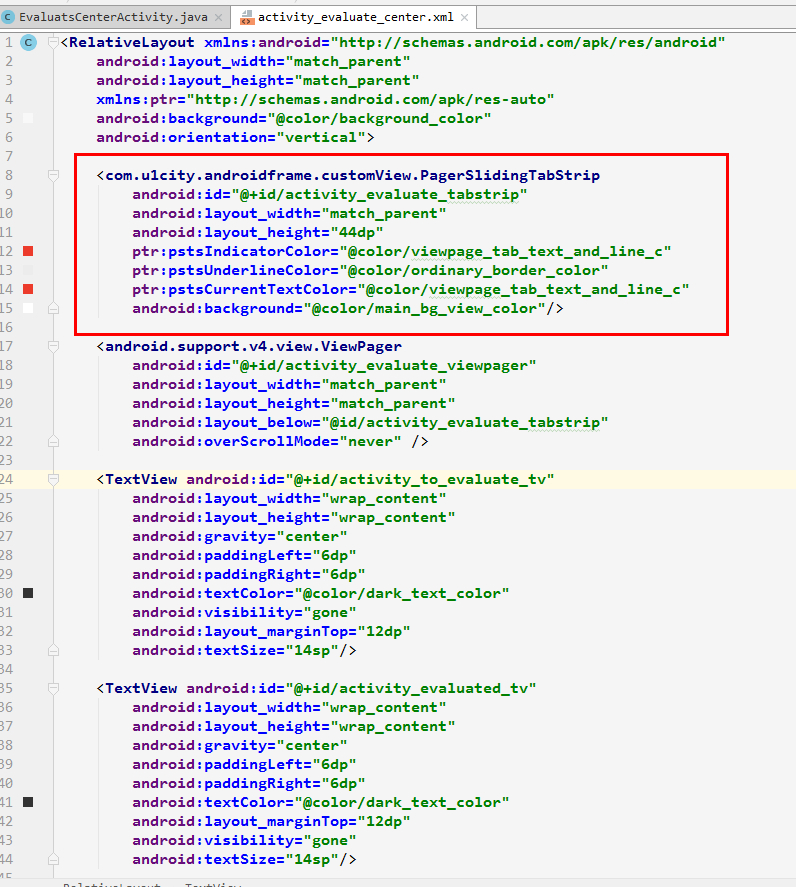Open red swatch for pstsCurrentTextColor line 14
The width and height of the screenshot is (796, 887).
click(x=28, y=289)
